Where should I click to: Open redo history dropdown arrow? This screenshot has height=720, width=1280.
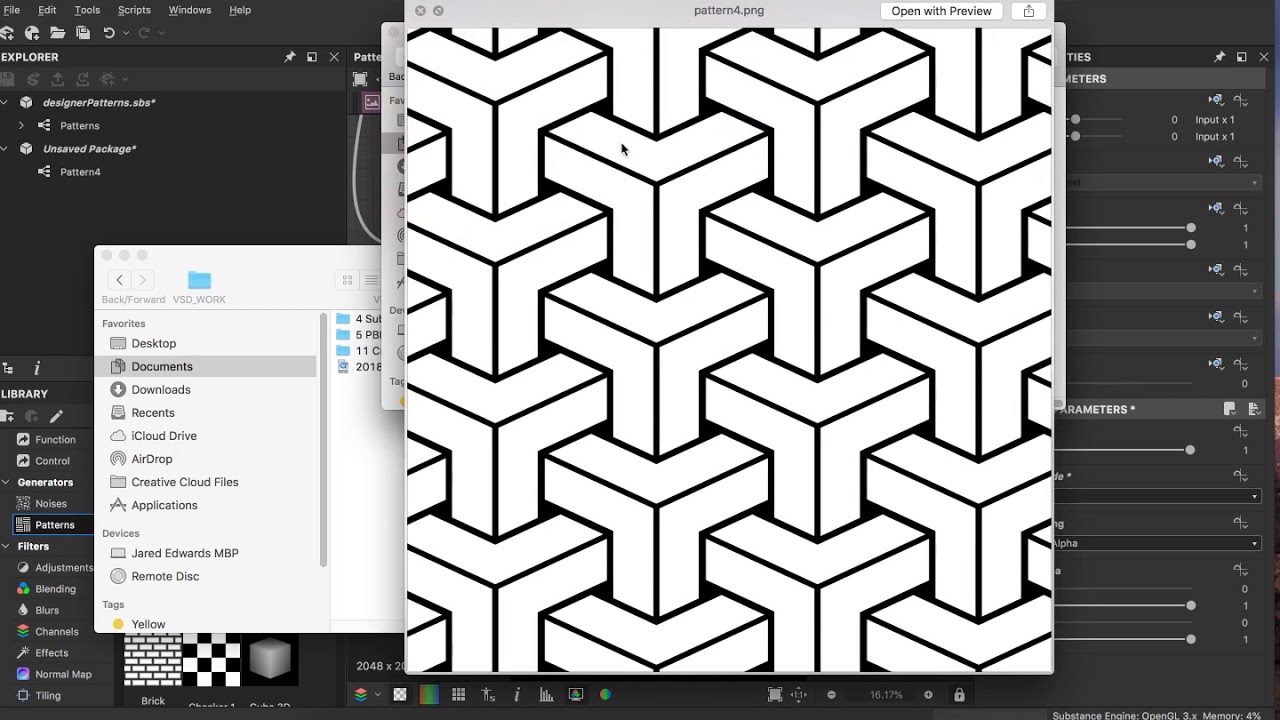tap(161, 33)
